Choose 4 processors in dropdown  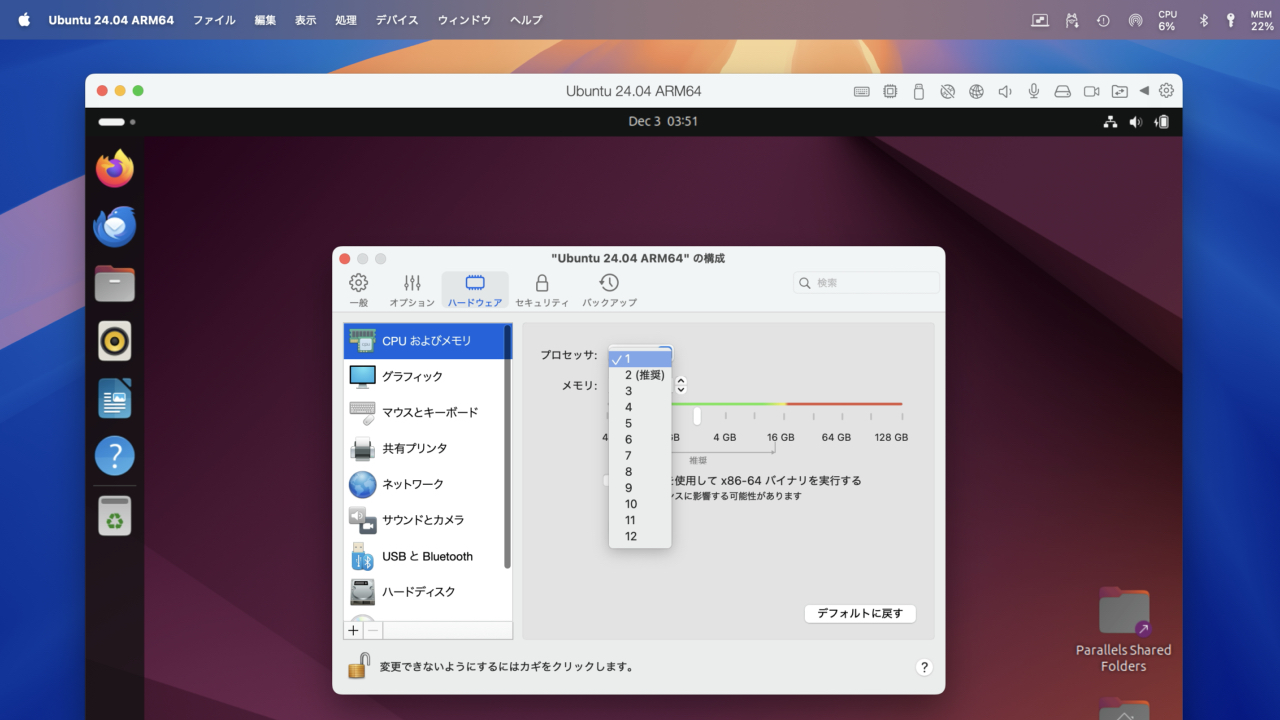(x=640, y=407)
